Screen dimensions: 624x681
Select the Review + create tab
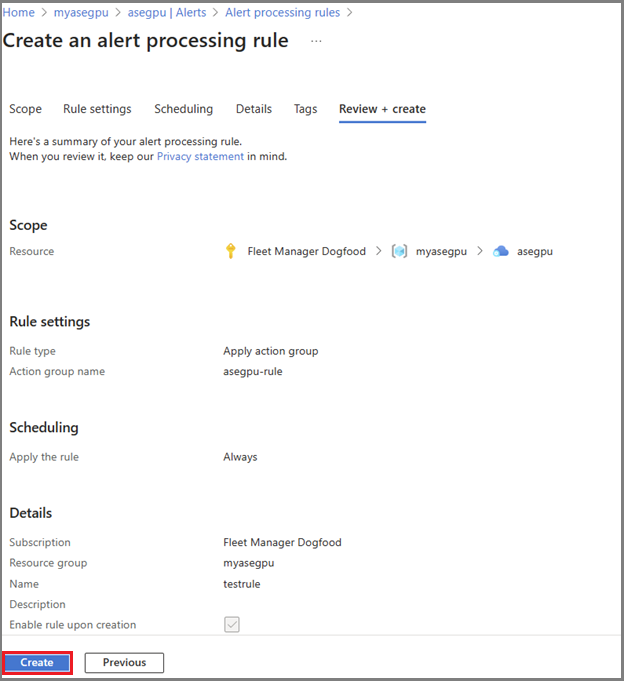tap(383, 109)
